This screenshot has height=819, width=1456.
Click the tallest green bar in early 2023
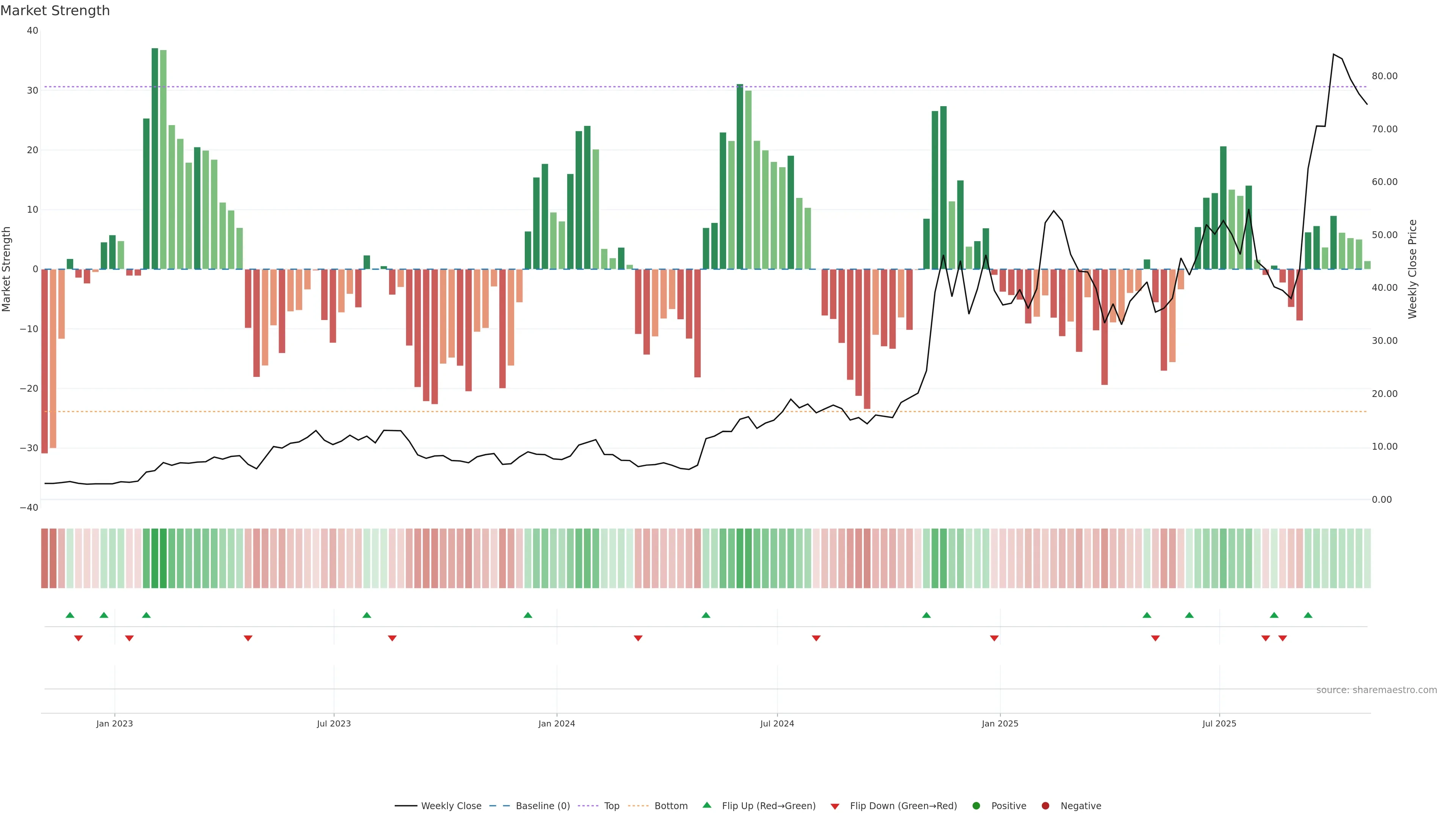pos(155,158)
